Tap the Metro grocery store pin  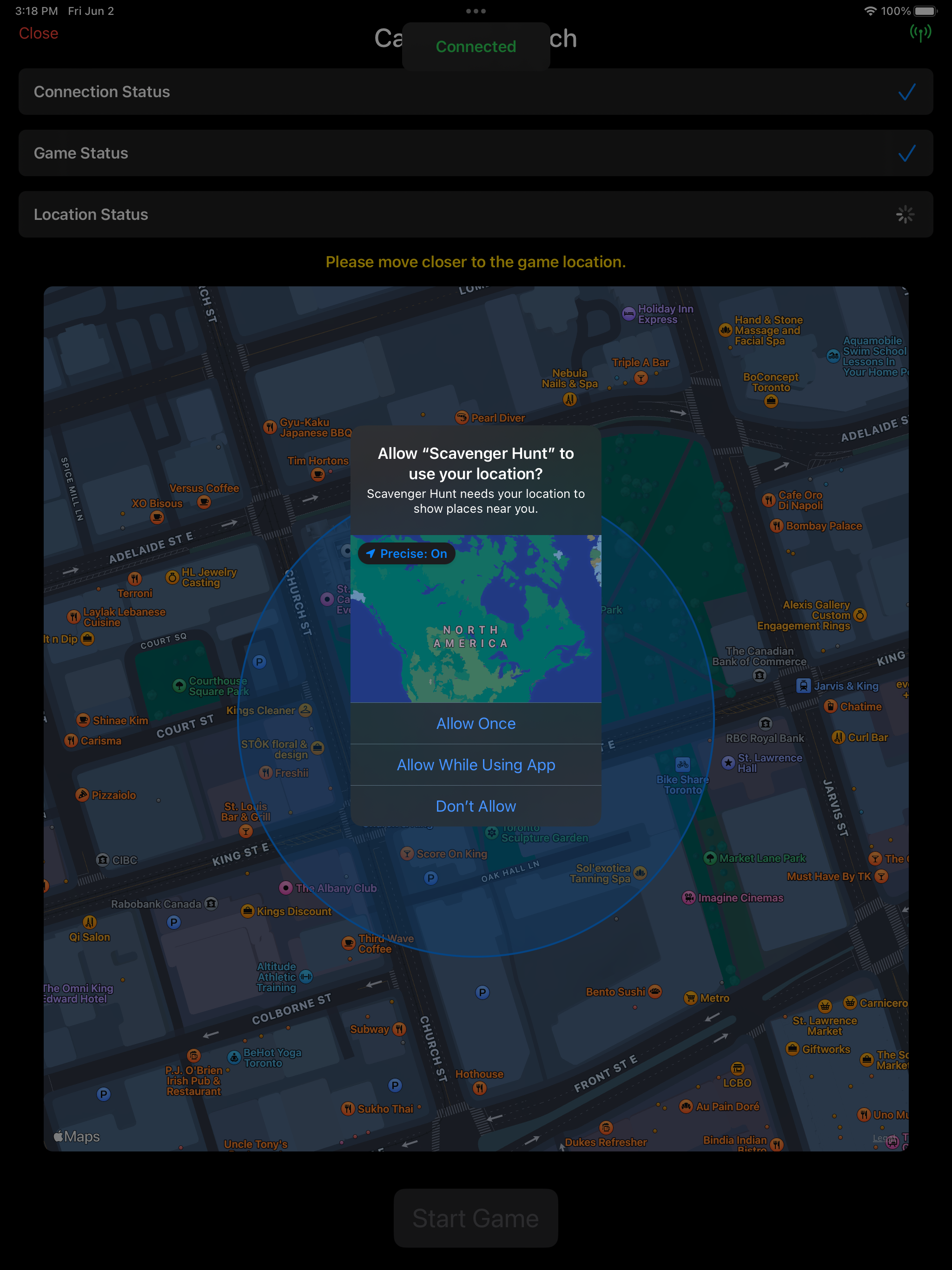690,998
